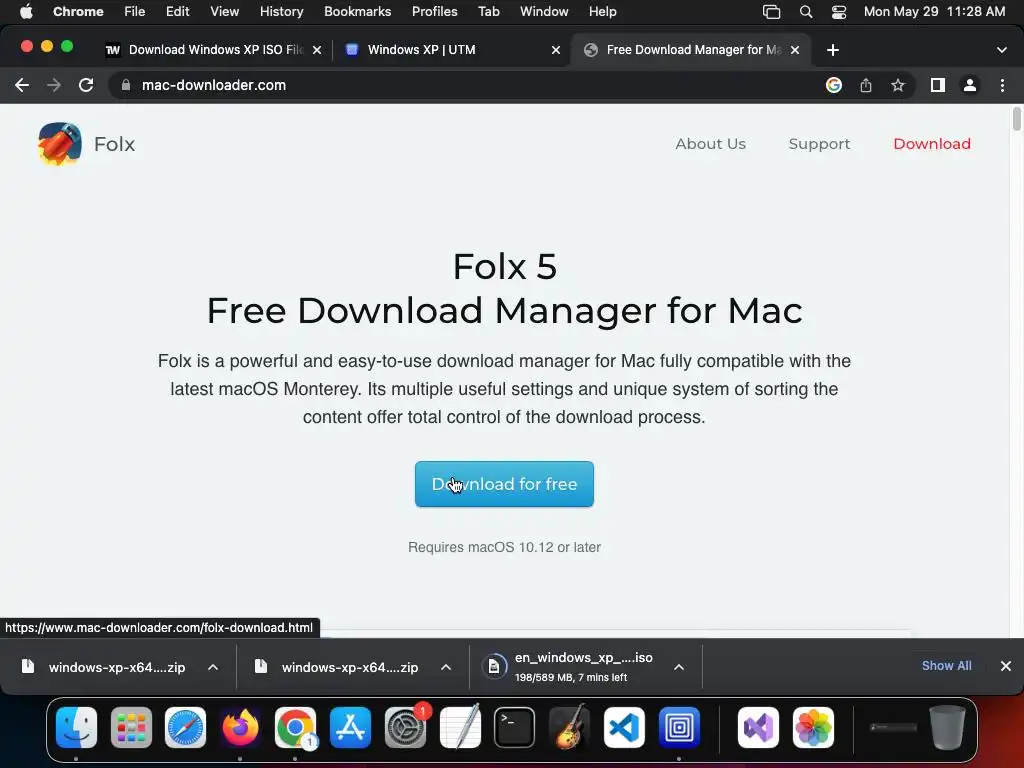Open Control Center in menu bar

[839, 12]
